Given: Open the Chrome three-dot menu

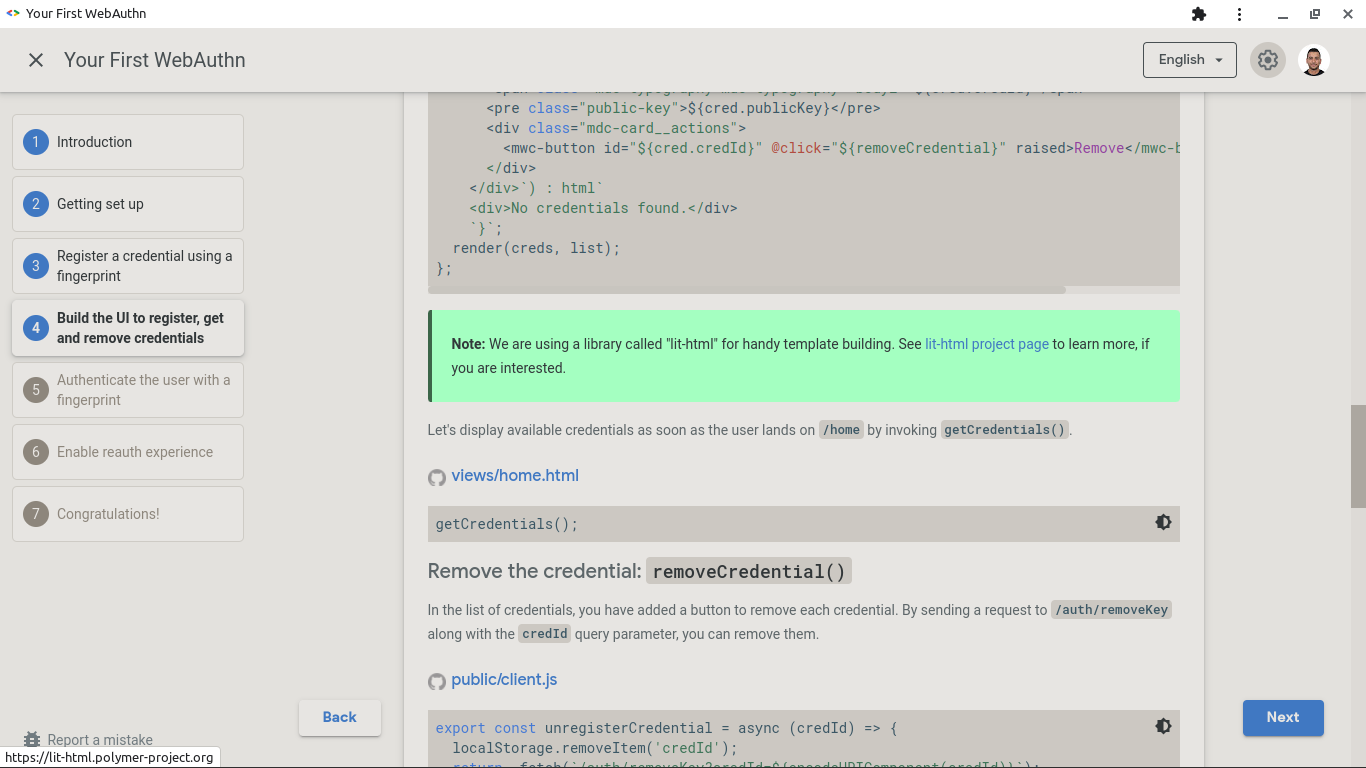Looking at the screenshot, I should click(x=1239, y=14).
